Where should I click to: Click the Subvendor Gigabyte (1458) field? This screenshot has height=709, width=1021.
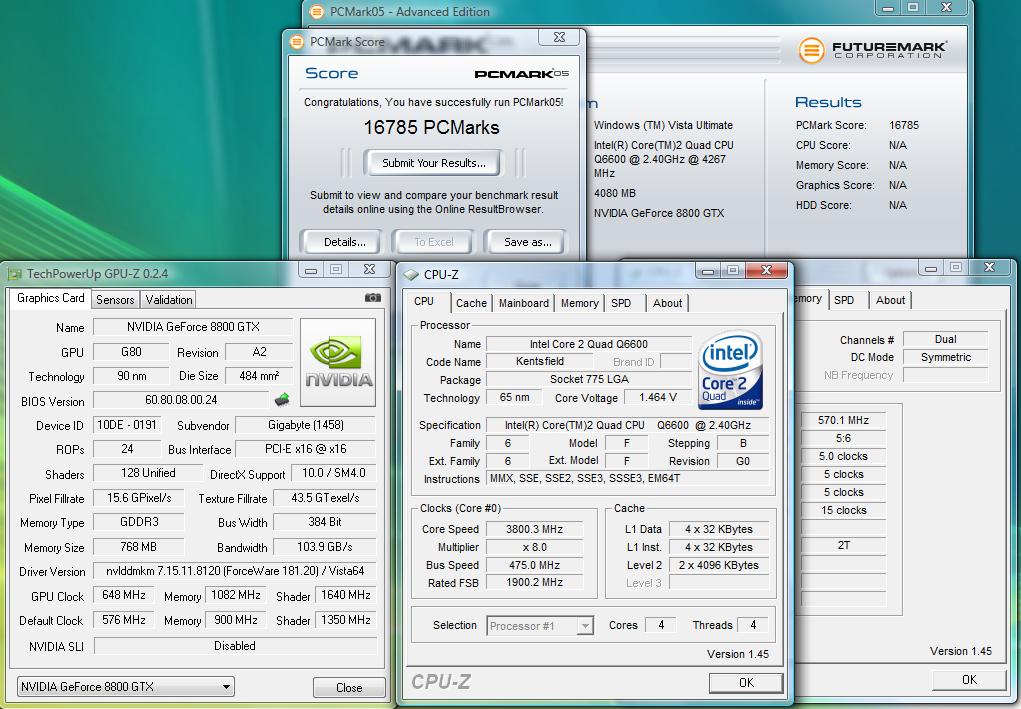(305, 425)
